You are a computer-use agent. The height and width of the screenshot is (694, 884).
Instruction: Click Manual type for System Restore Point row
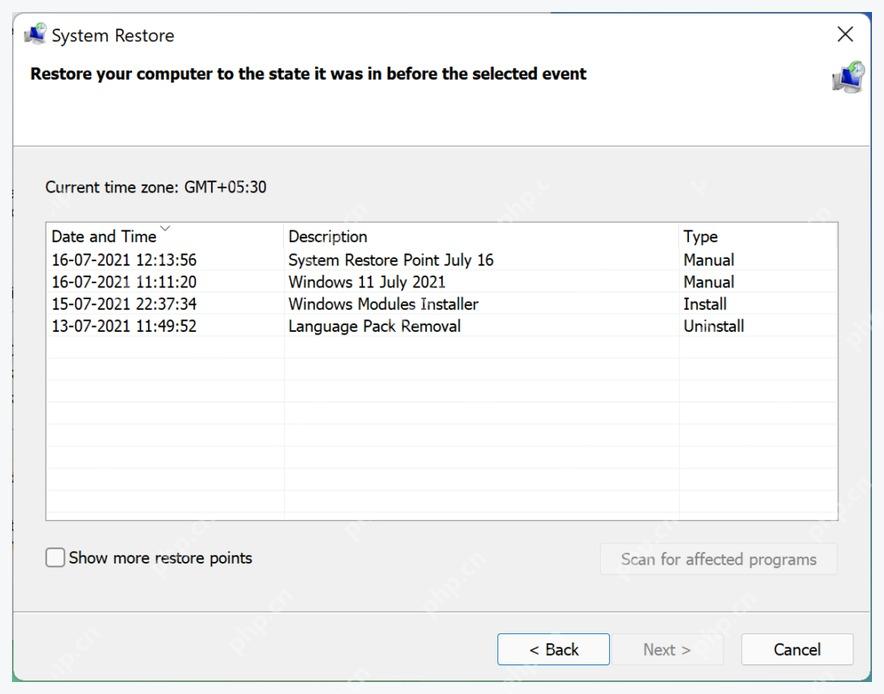(709, 260)
